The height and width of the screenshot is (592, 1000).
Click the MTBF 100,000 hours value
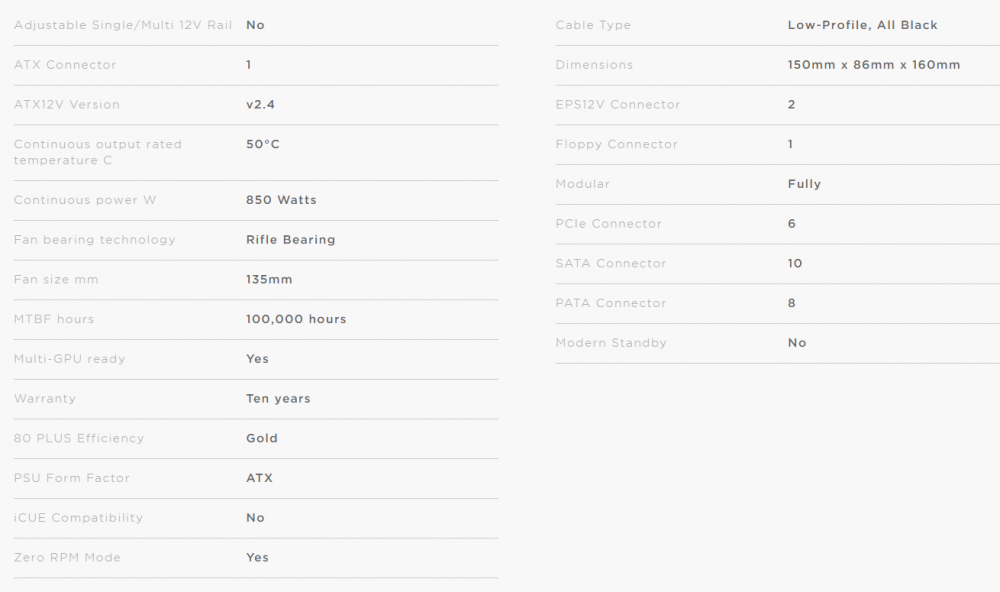[296, 320]
